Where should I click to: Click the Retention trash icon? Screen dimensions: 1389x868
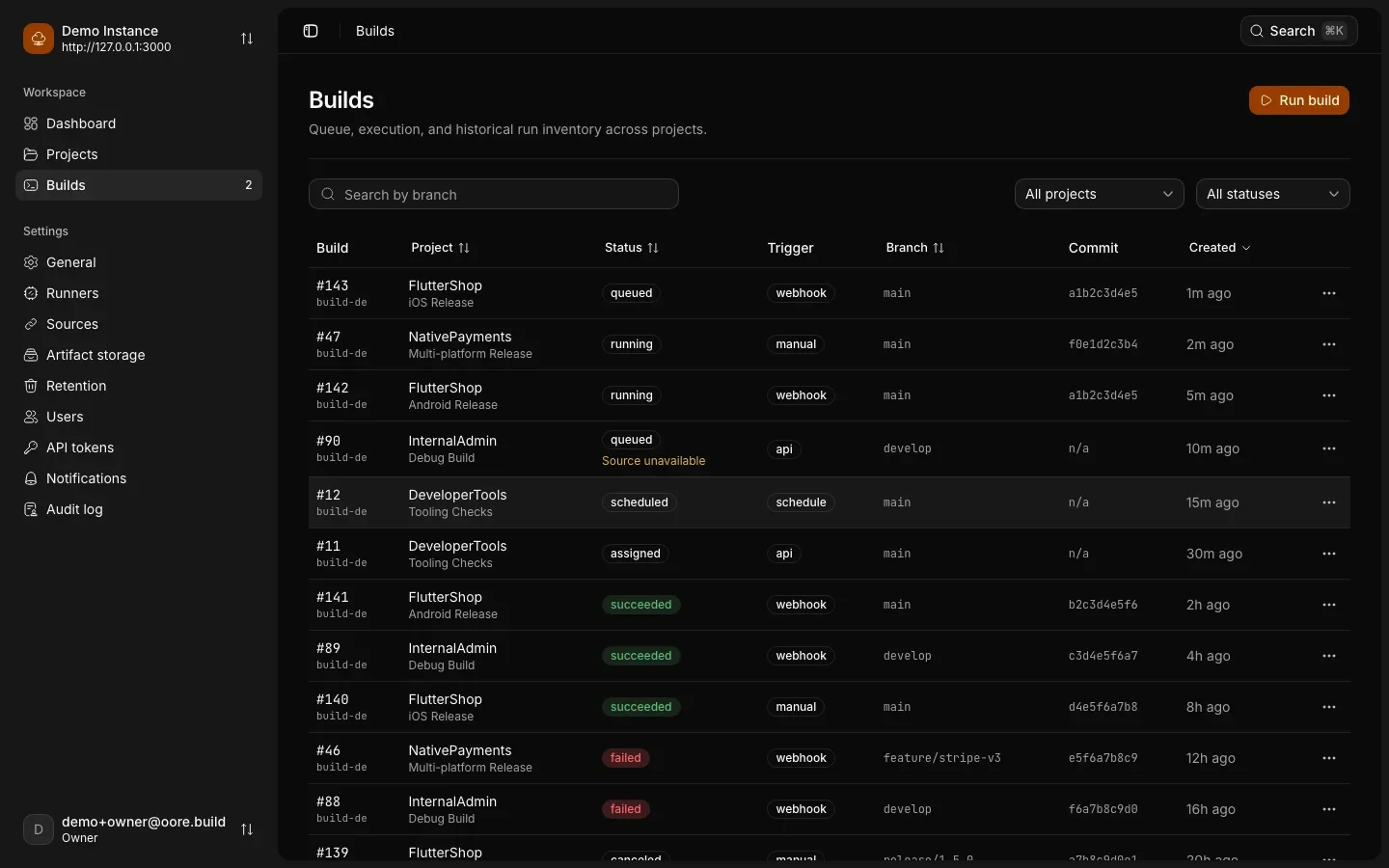click(x=31, y=386)
